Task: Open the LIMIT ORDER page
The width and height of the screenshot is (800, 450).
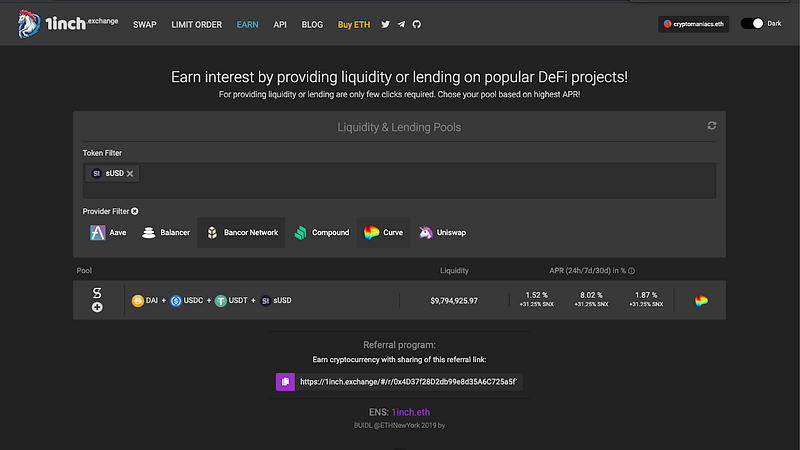Action: (x=196, y=24)
